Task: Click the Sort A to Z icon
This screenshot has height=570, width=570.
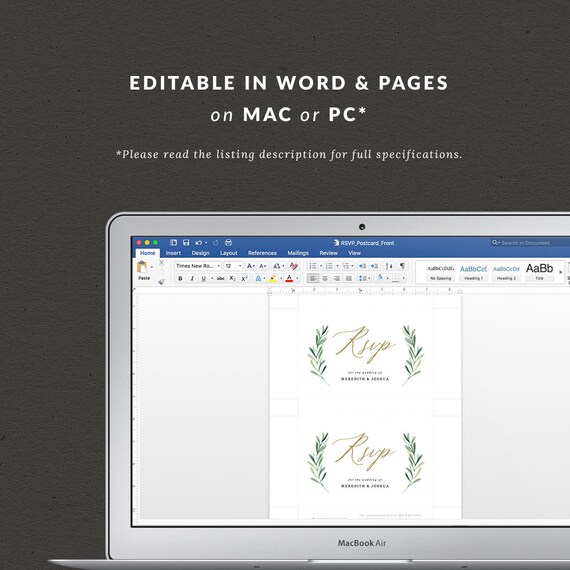Action: [389, 266]
